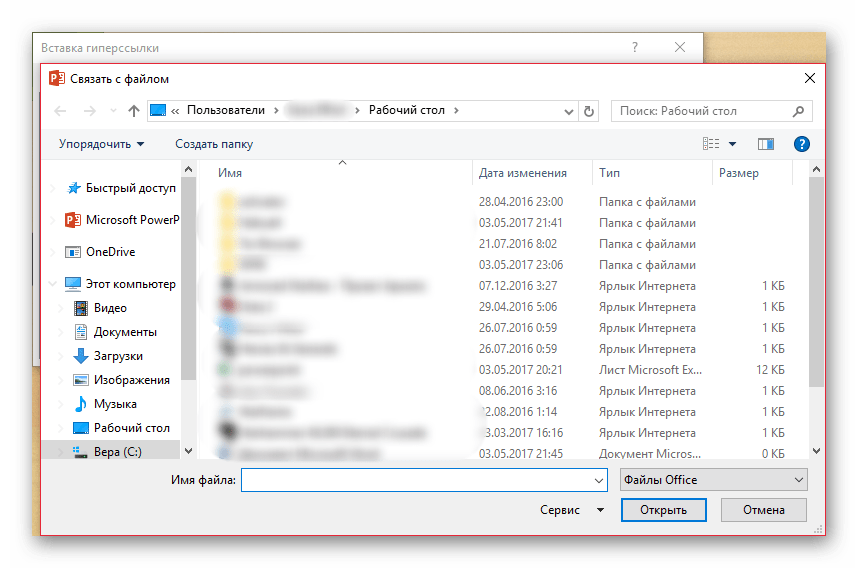Click the Help question mark icon

801,144
